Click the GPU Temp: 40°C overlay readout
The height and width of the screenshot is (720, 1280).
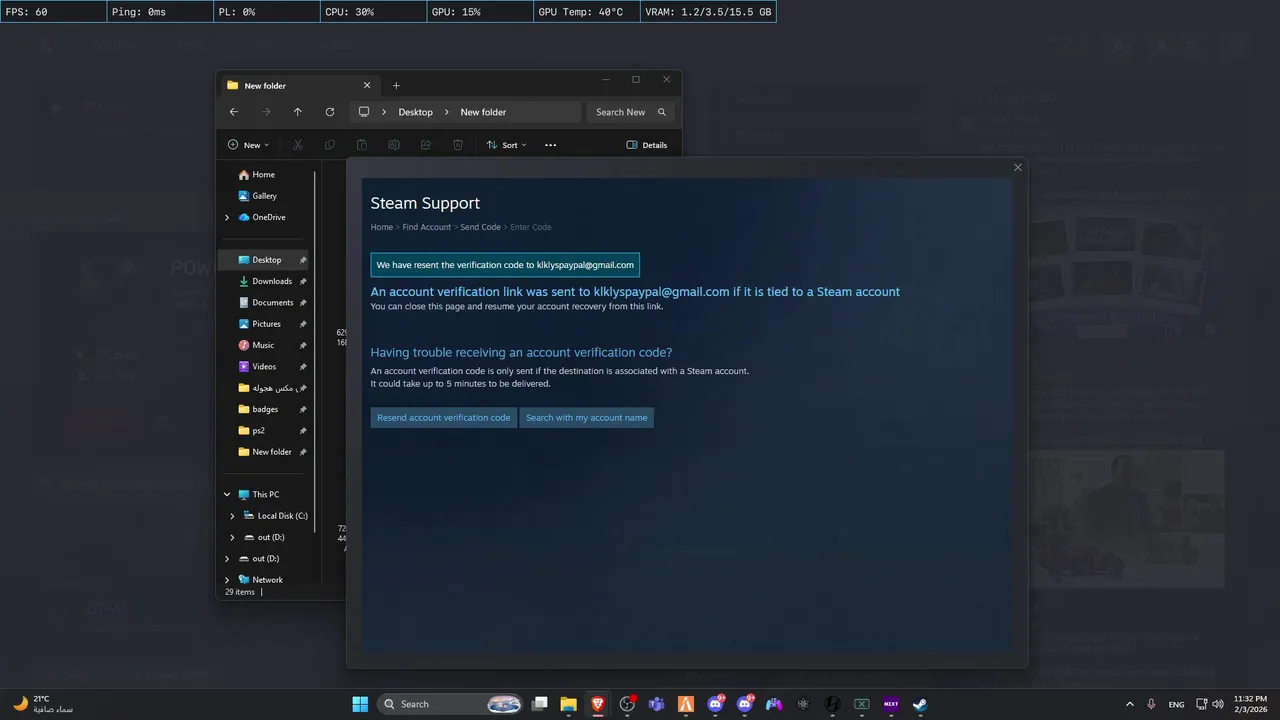[586, 12]
